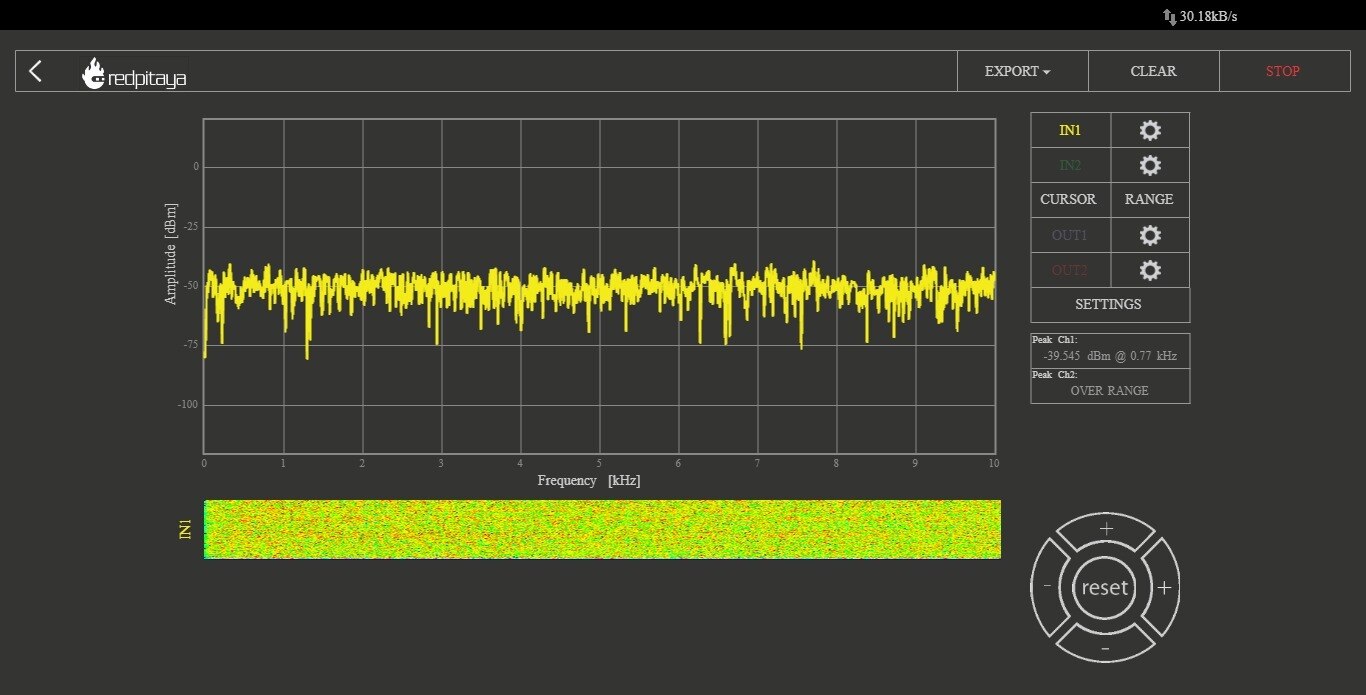Stop the acquisition with STOP button
Image resolution: width=1366 pixels, height=695 pixels.
pos(1283,71)
